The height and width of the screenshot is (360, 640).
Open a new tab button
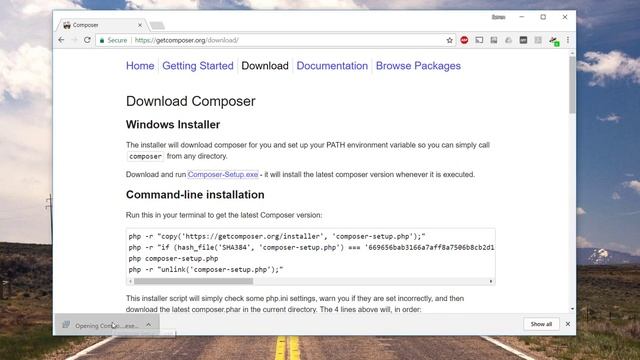pyautogui.click(x=157, y=25)
